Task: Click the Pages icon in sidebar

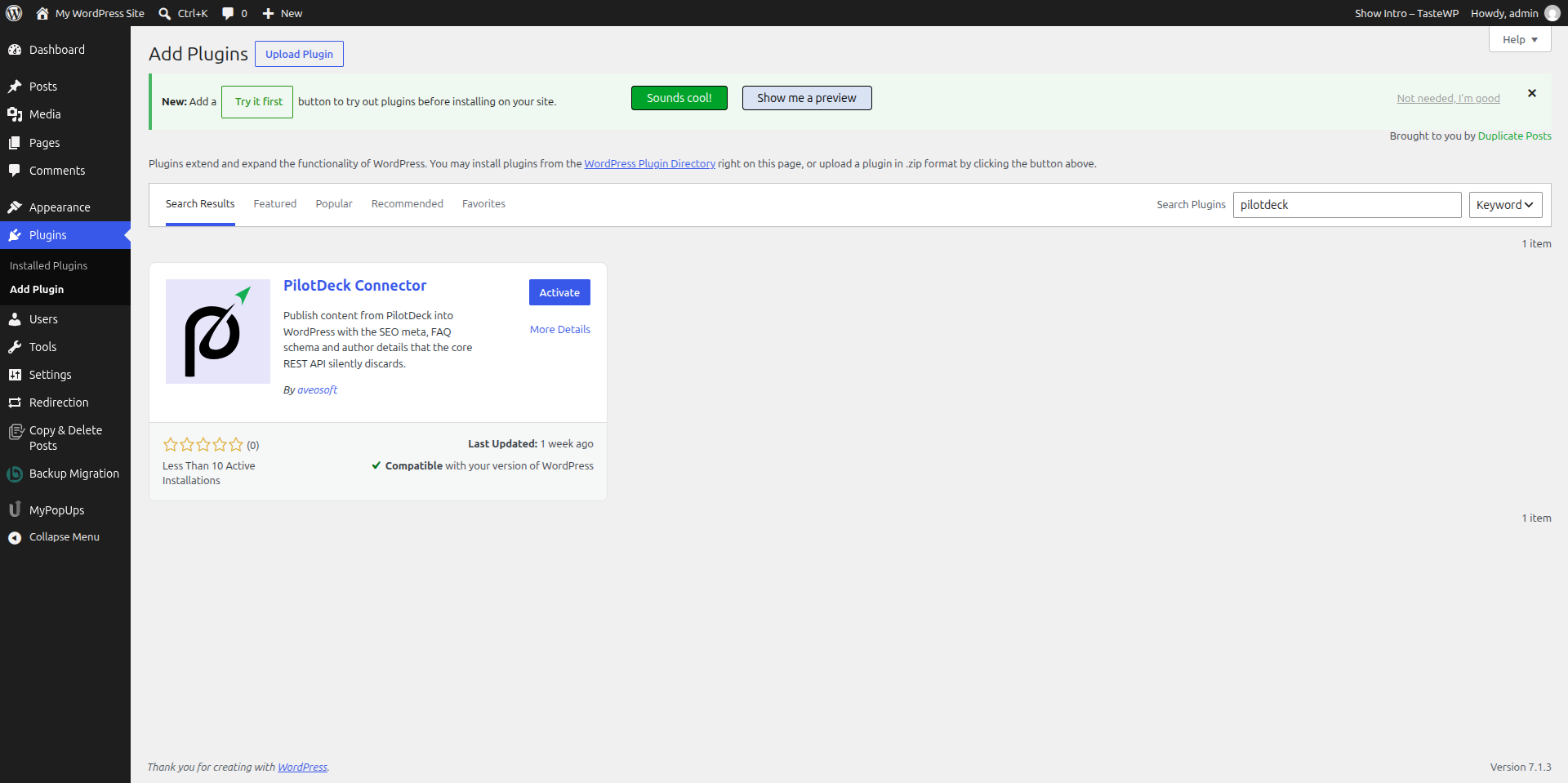Action: click(15, 143)
